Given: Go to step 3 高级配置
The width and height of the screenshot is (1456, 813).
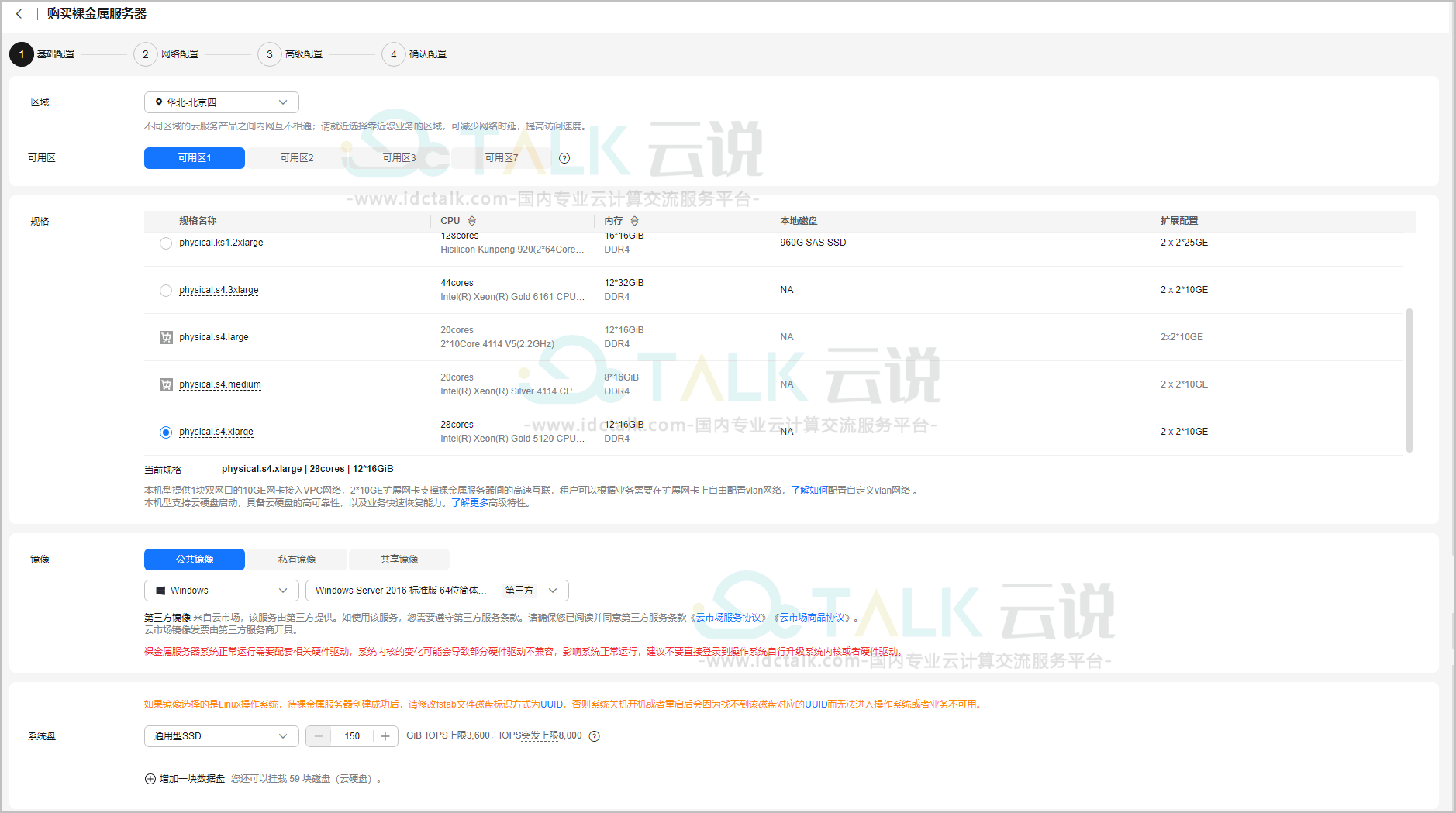Looking at the screenshot, I should 291,54.
